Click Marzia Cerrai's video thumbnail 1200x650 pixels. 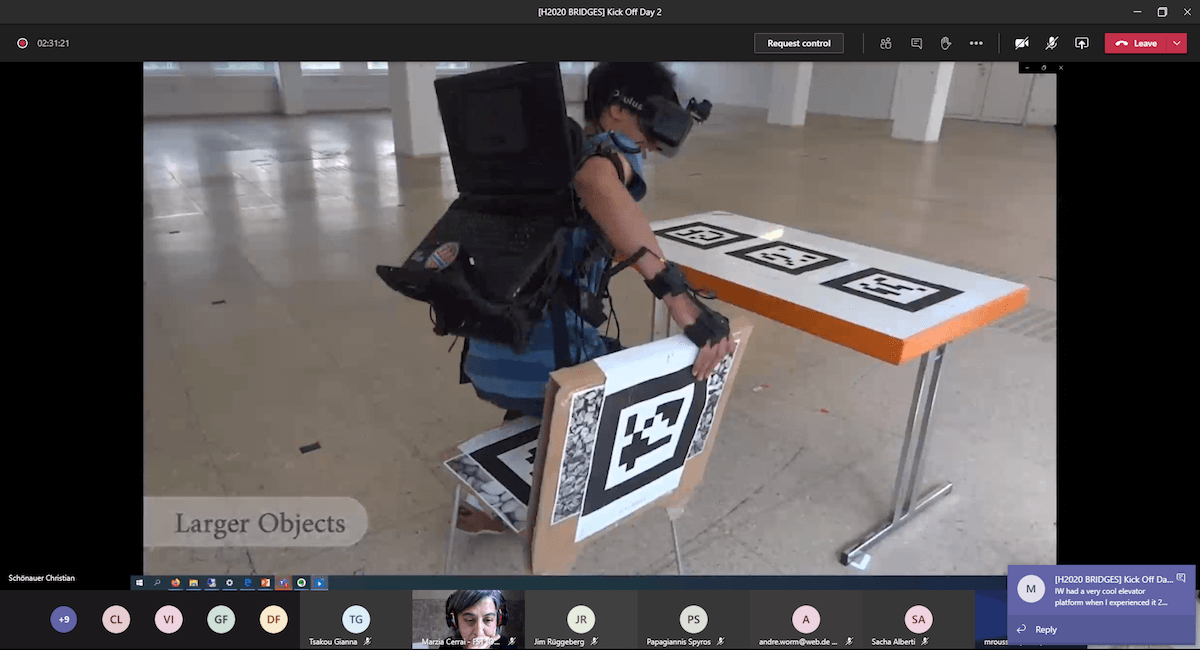pyautogui.click(x=468, y=619)
